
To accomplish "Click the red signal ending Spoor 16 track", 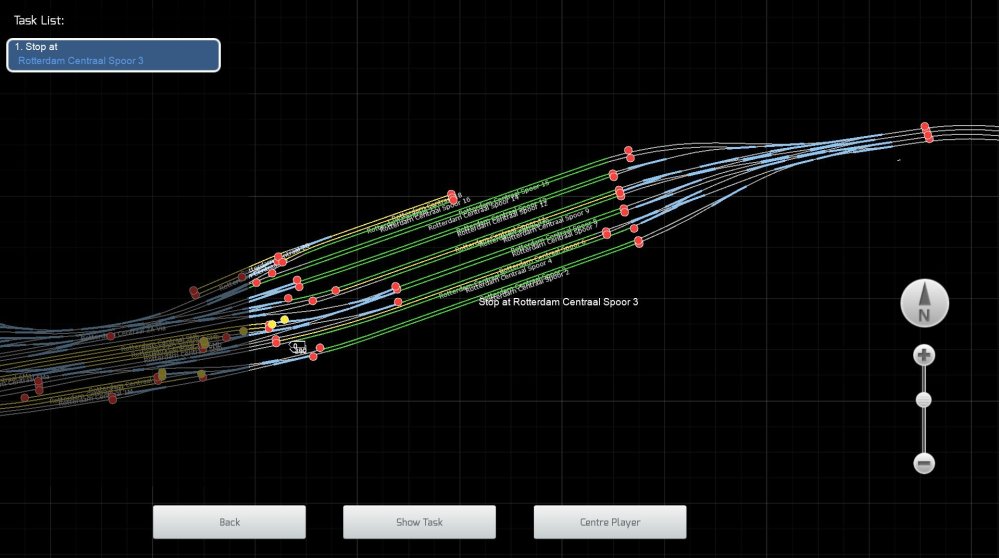I will tap(452, 196).
